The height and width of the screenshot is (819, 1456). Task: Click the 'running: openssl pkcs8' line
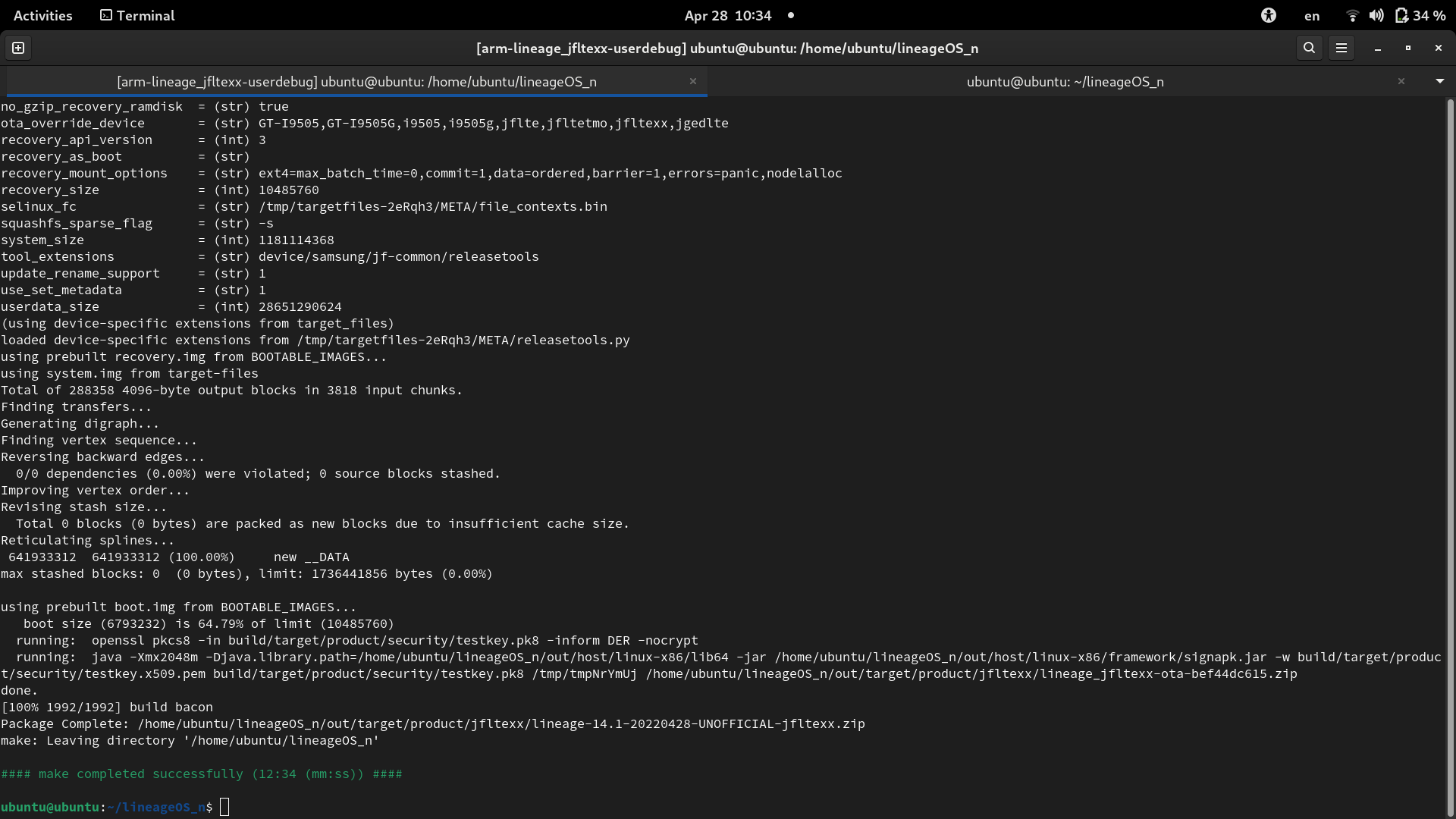(357, 640)
